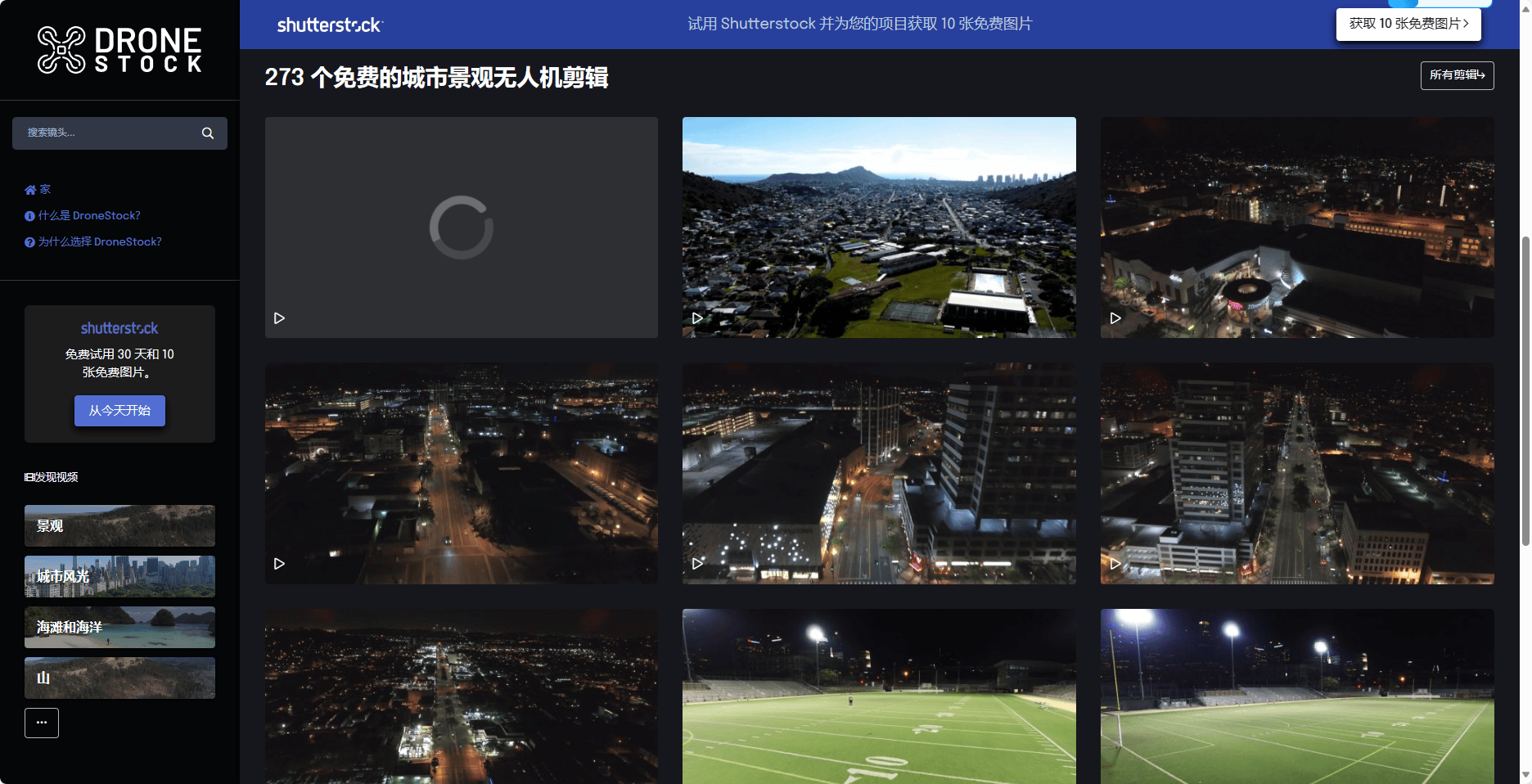Image resolution: width=1532 pixels, height=784 pixels.
Task: Click the search magnifier icon
Action: pyautogui.click(x=208, y=133)
